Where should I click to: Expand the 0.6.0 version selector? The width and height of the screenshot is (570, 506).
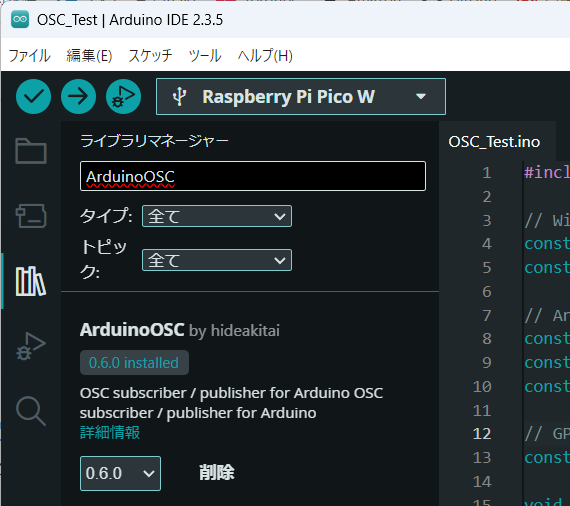pyautogui.click(x=120, y=473)
